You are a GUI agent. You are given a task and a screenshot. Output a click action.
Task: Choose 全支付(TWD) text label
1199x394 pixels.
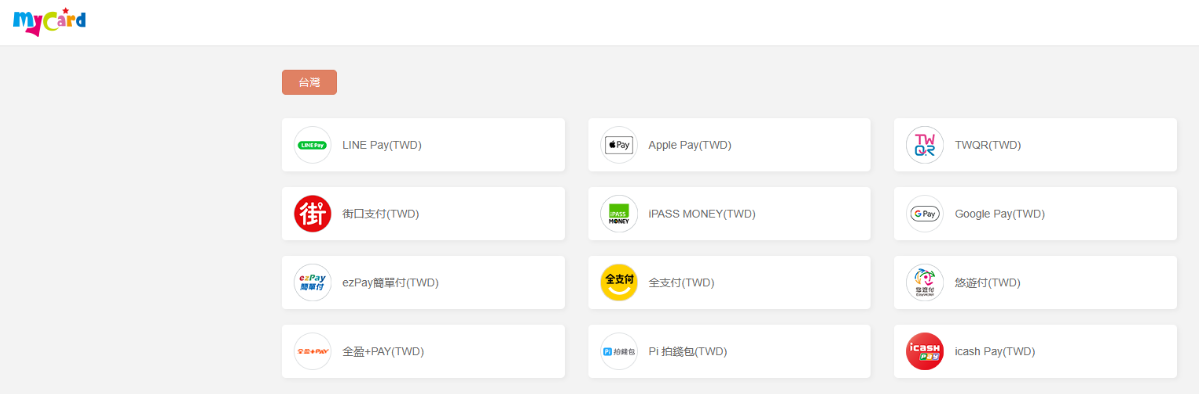pos(681,282)
